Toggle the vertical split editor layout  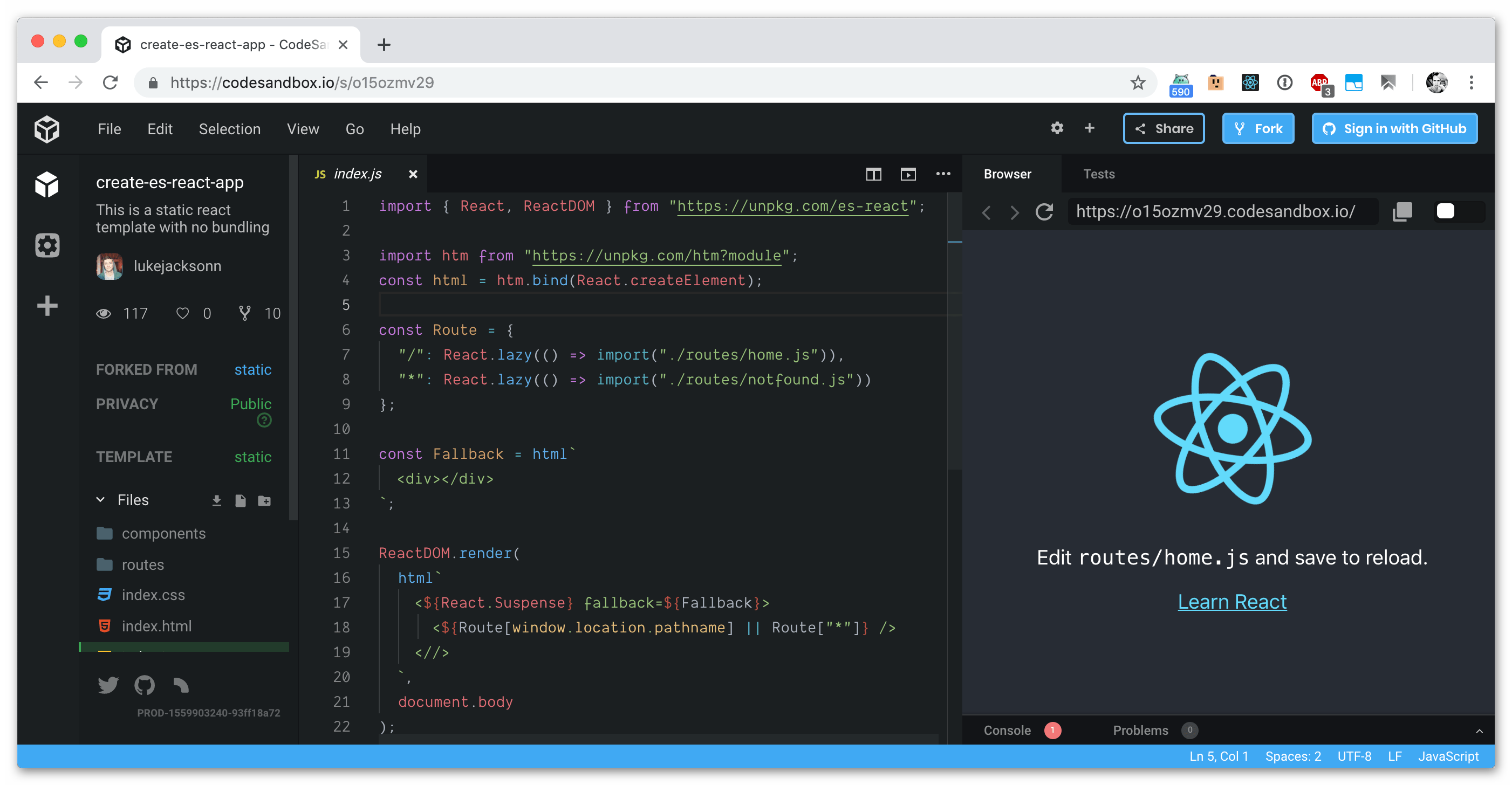tap(873, 174)
